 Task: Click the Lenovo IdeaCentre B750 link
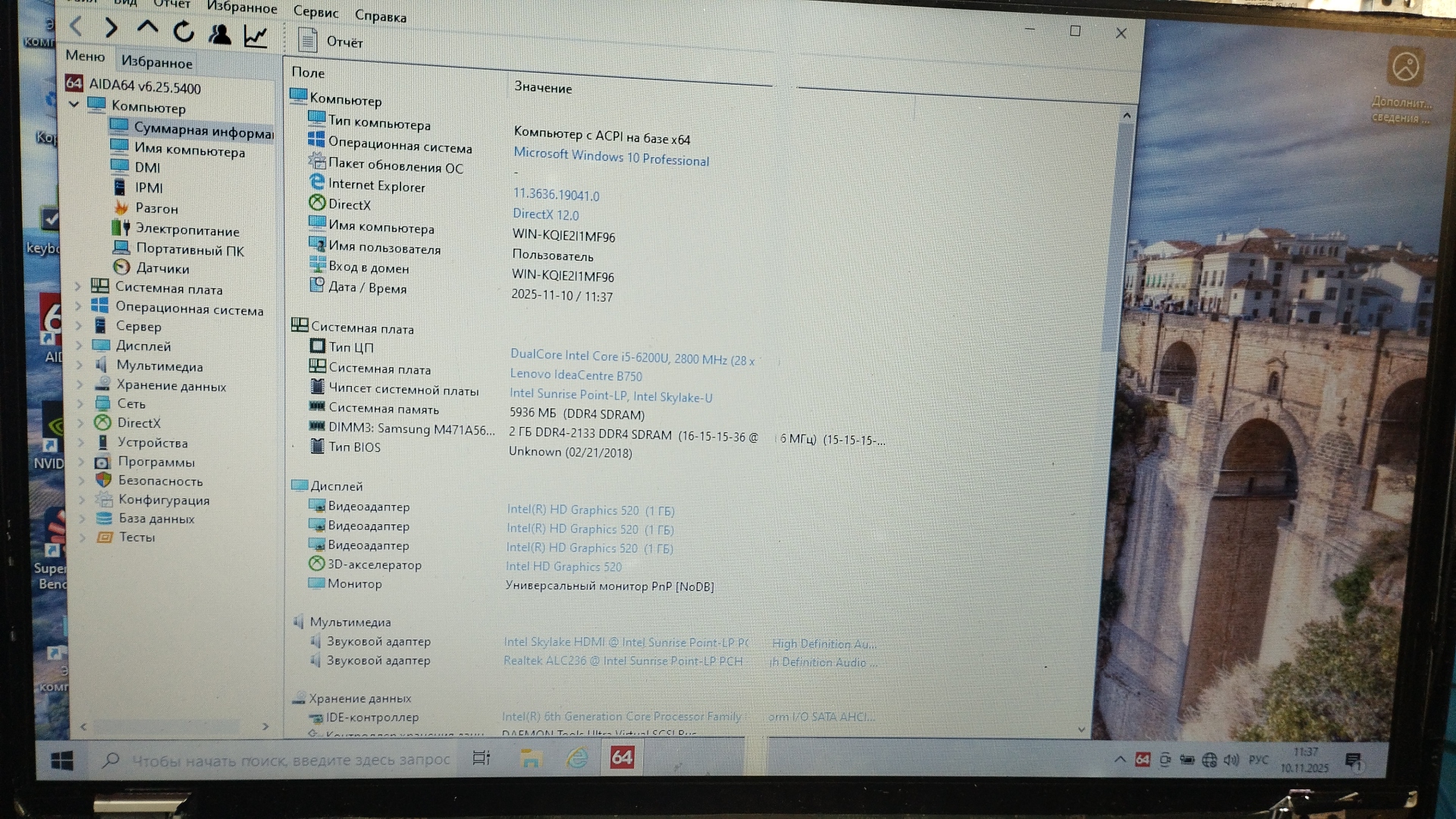point(576,375)
